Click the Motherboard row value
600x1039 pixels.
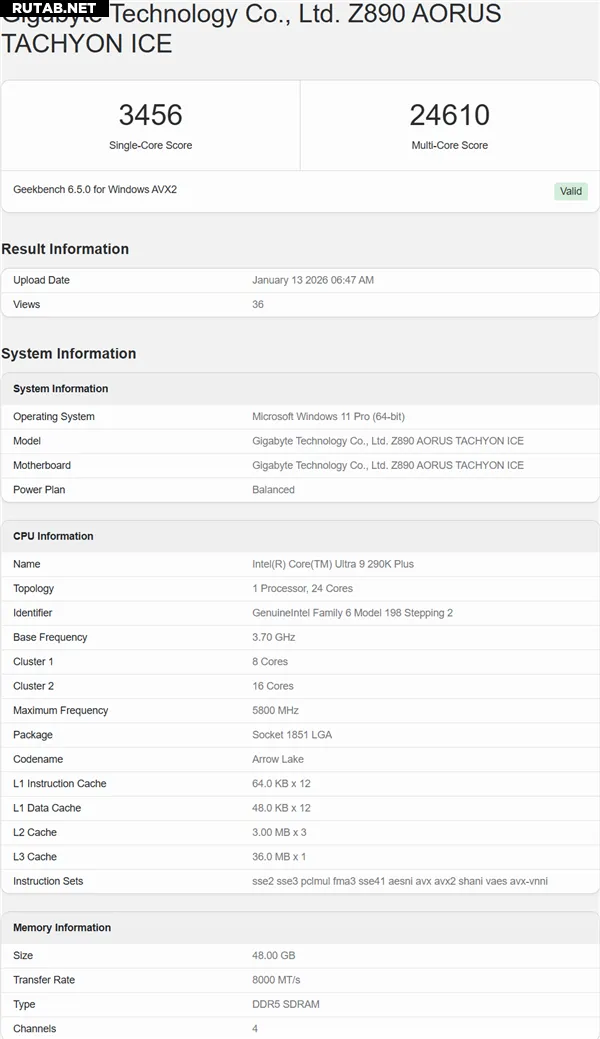(x=387, y=465)
